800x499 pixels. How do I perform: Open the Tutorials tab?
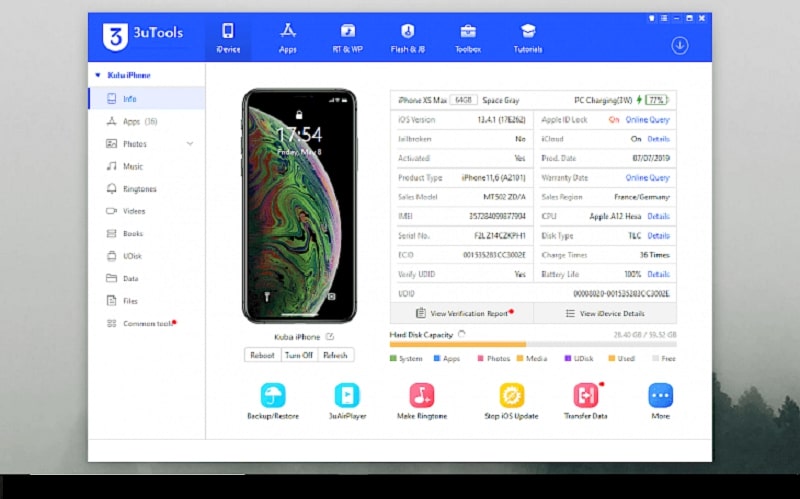(528, 37)
